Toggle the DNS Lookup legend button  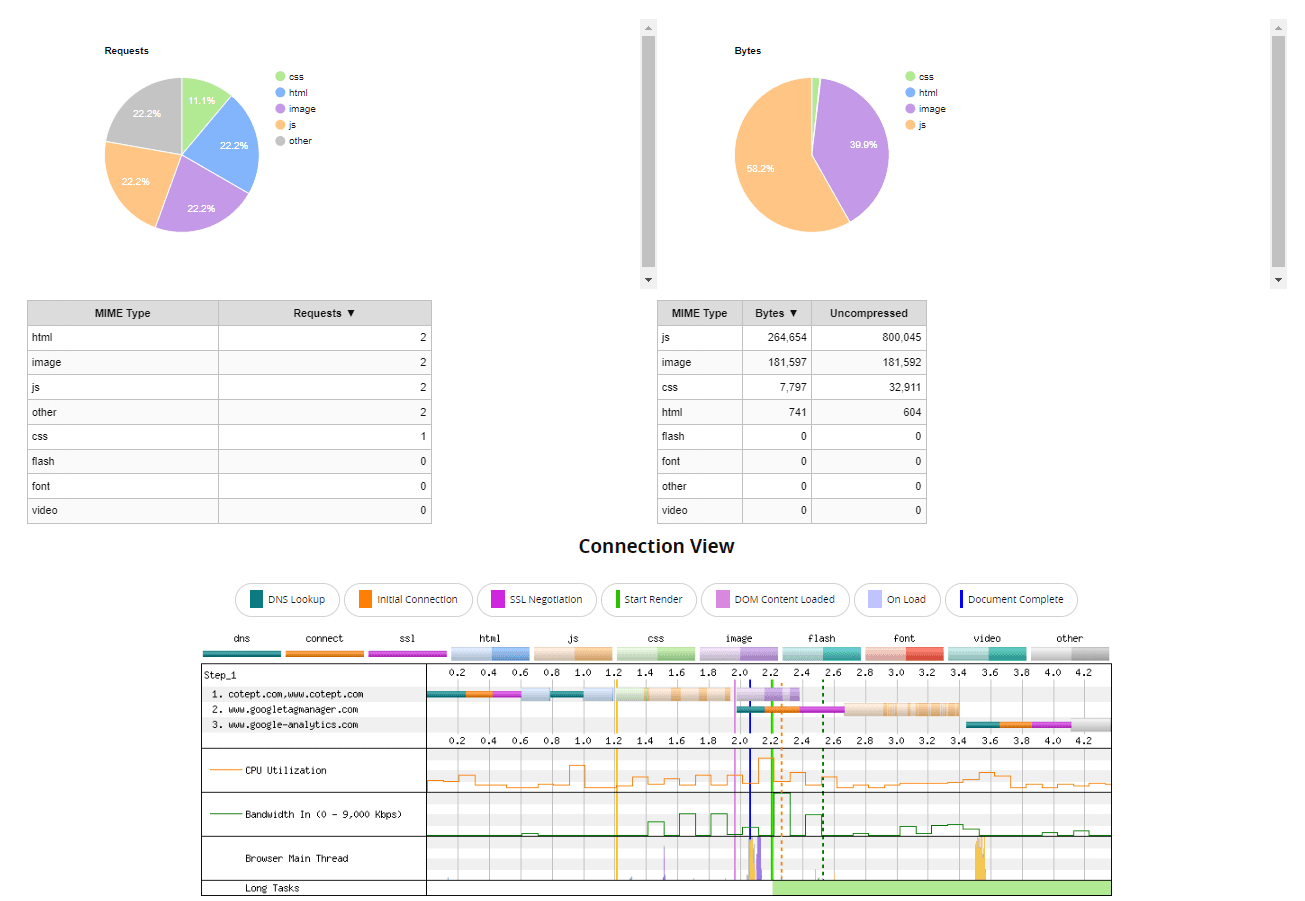click(x=287, y=600)
